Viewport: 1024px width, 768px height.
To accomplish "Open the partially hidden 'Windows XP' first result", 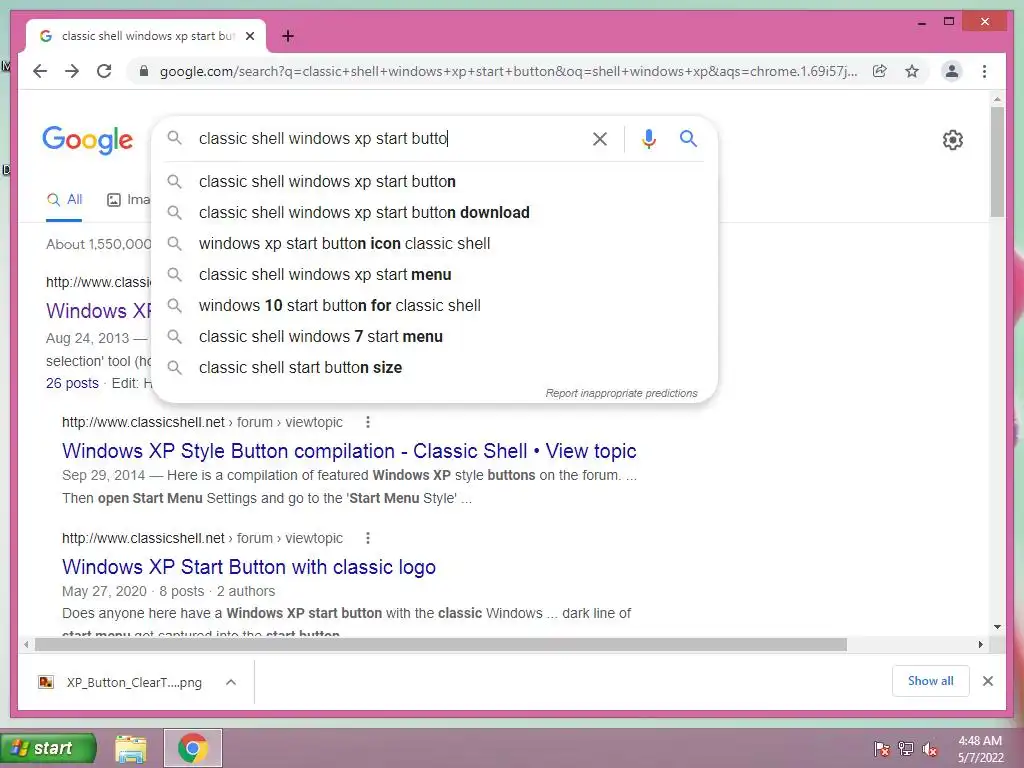I will 99,311.
